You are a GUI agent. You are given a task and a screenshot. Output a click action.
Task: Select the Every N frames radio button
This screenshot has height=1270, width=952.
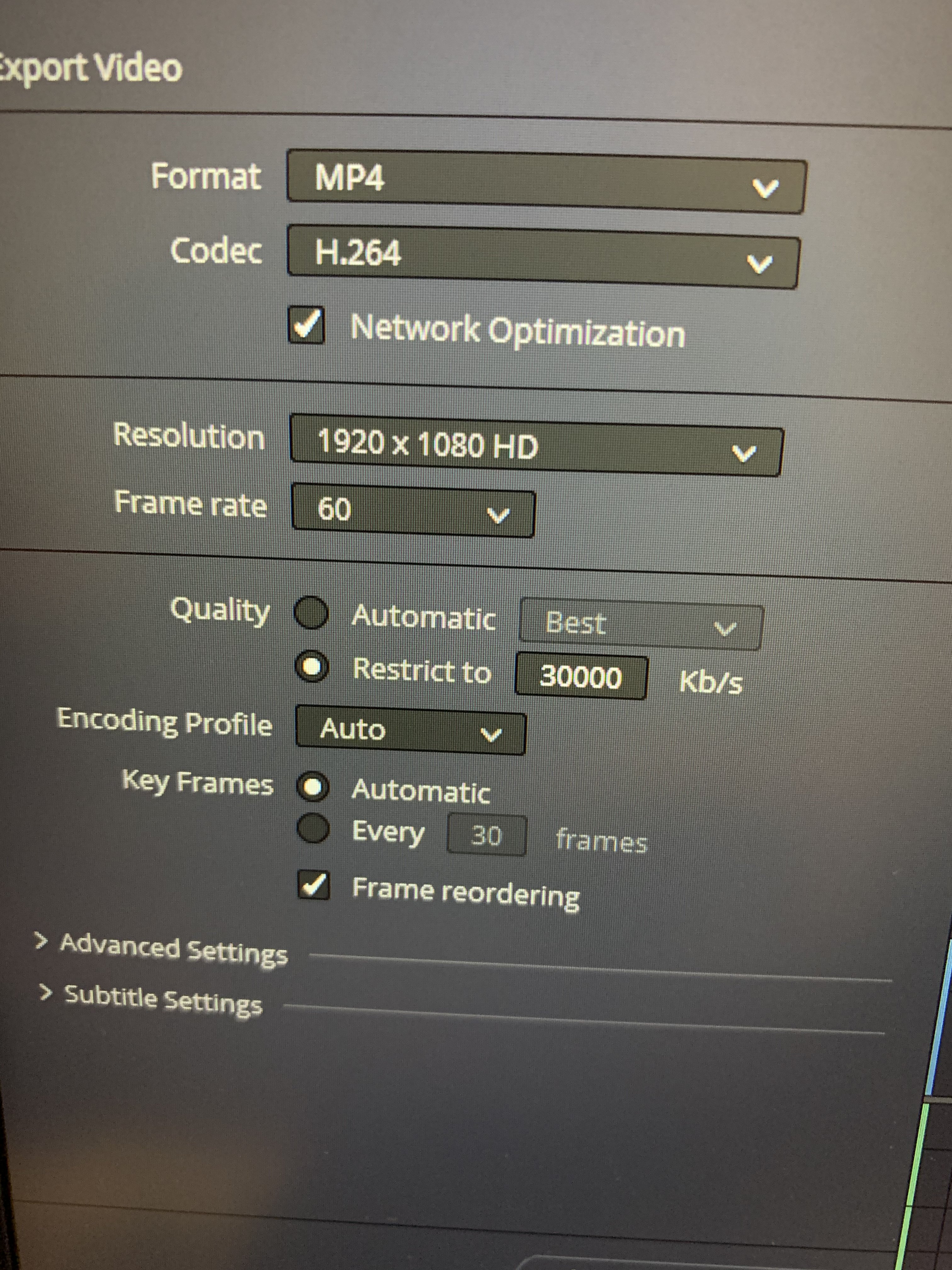[313, 828]
